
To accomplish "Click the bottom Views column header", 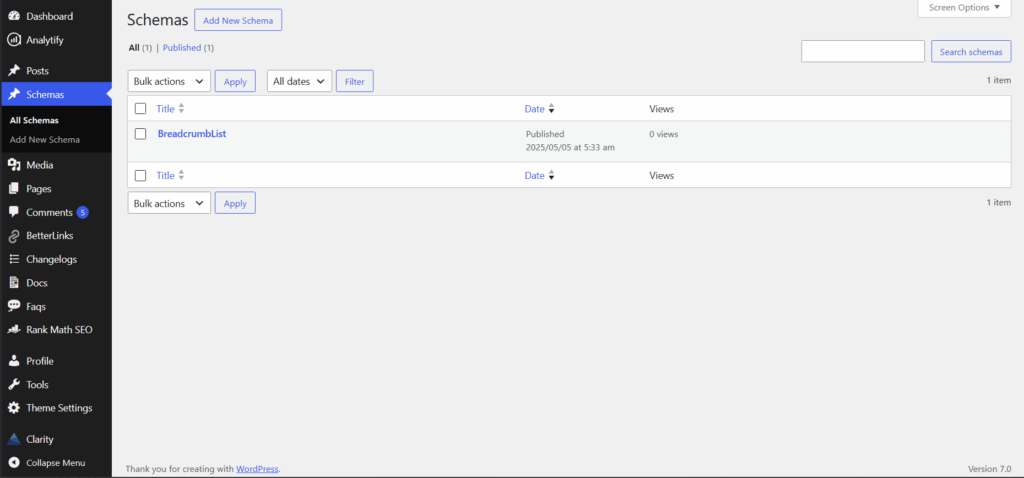I will click(x=662, y=176).
